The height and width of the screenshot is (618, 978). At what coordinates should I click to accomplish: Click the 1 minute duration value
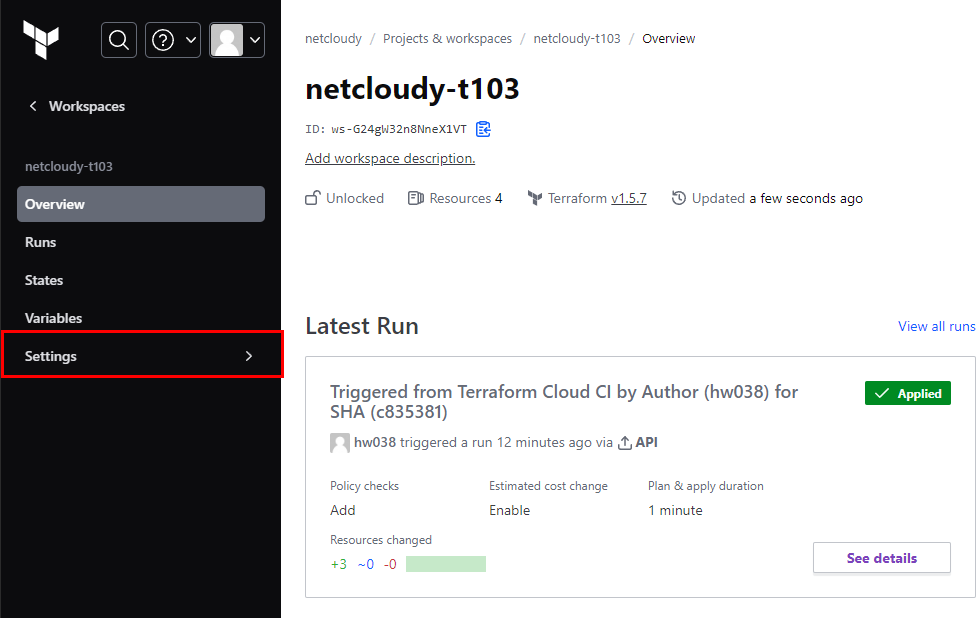675,510
